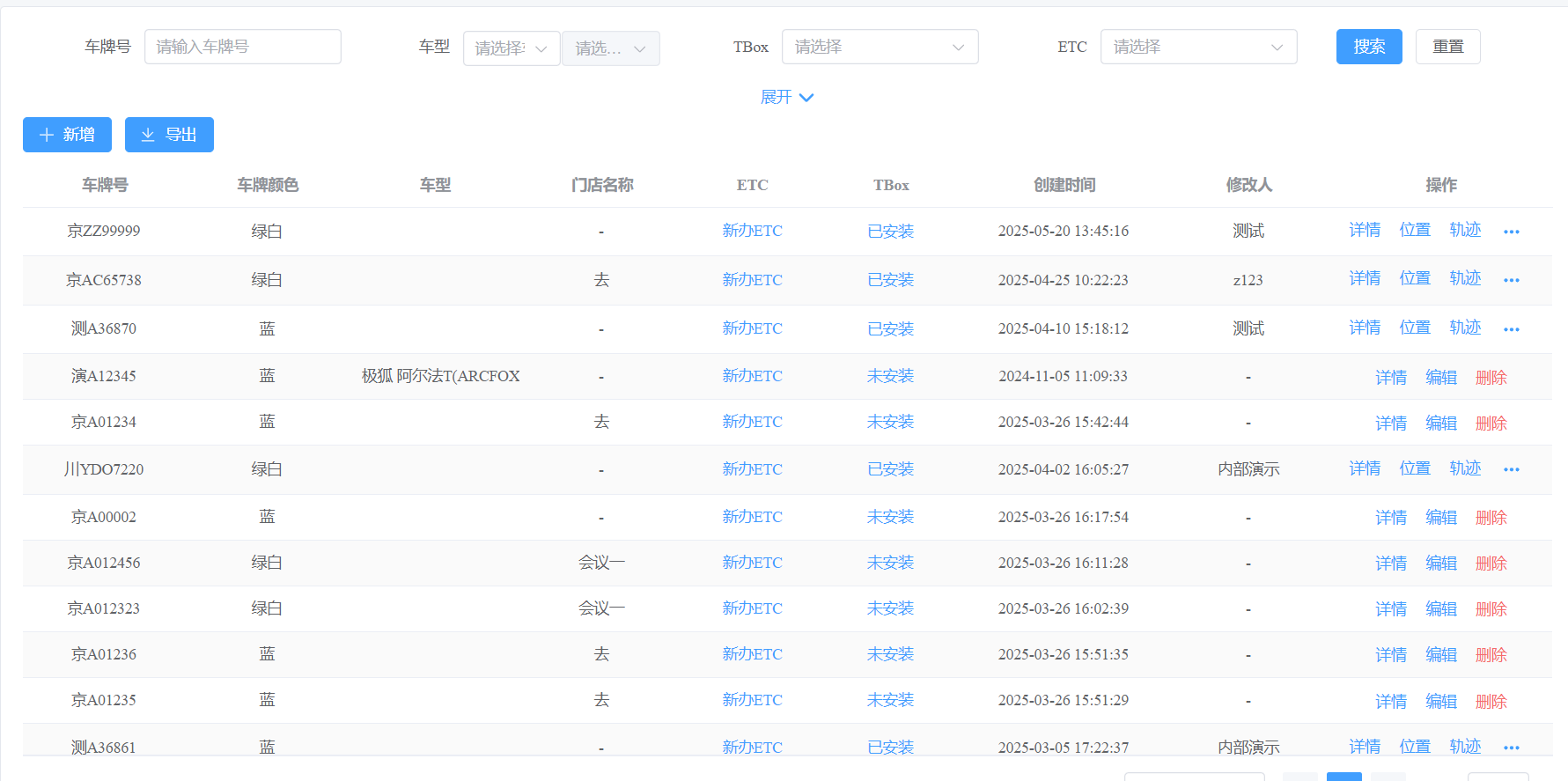The width and height of the screenshot is (1568, 781).
Task: Open 详情 for plate 演A12345
Action: 1390,377
